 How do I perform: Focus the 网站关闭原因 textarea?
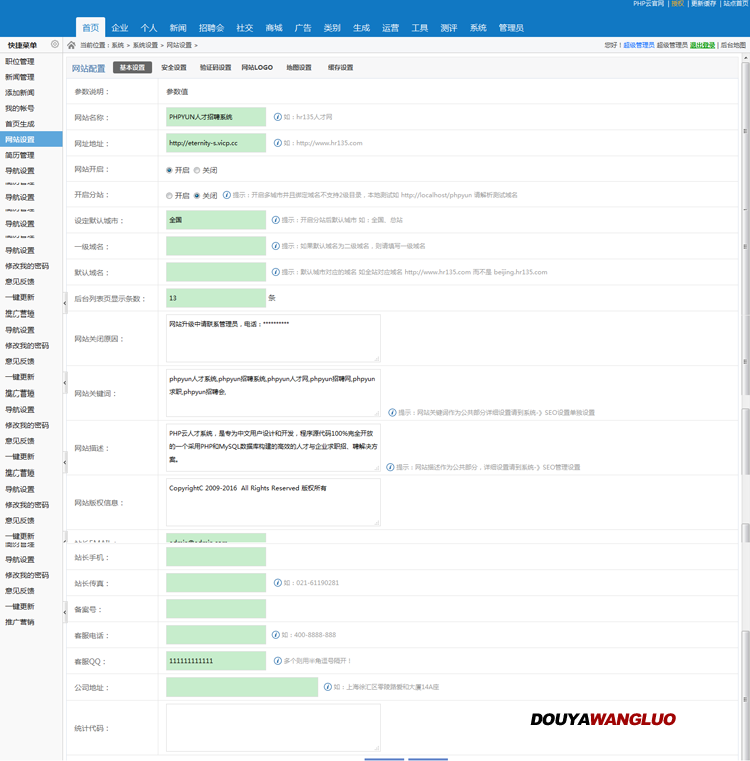coord(273,338)
